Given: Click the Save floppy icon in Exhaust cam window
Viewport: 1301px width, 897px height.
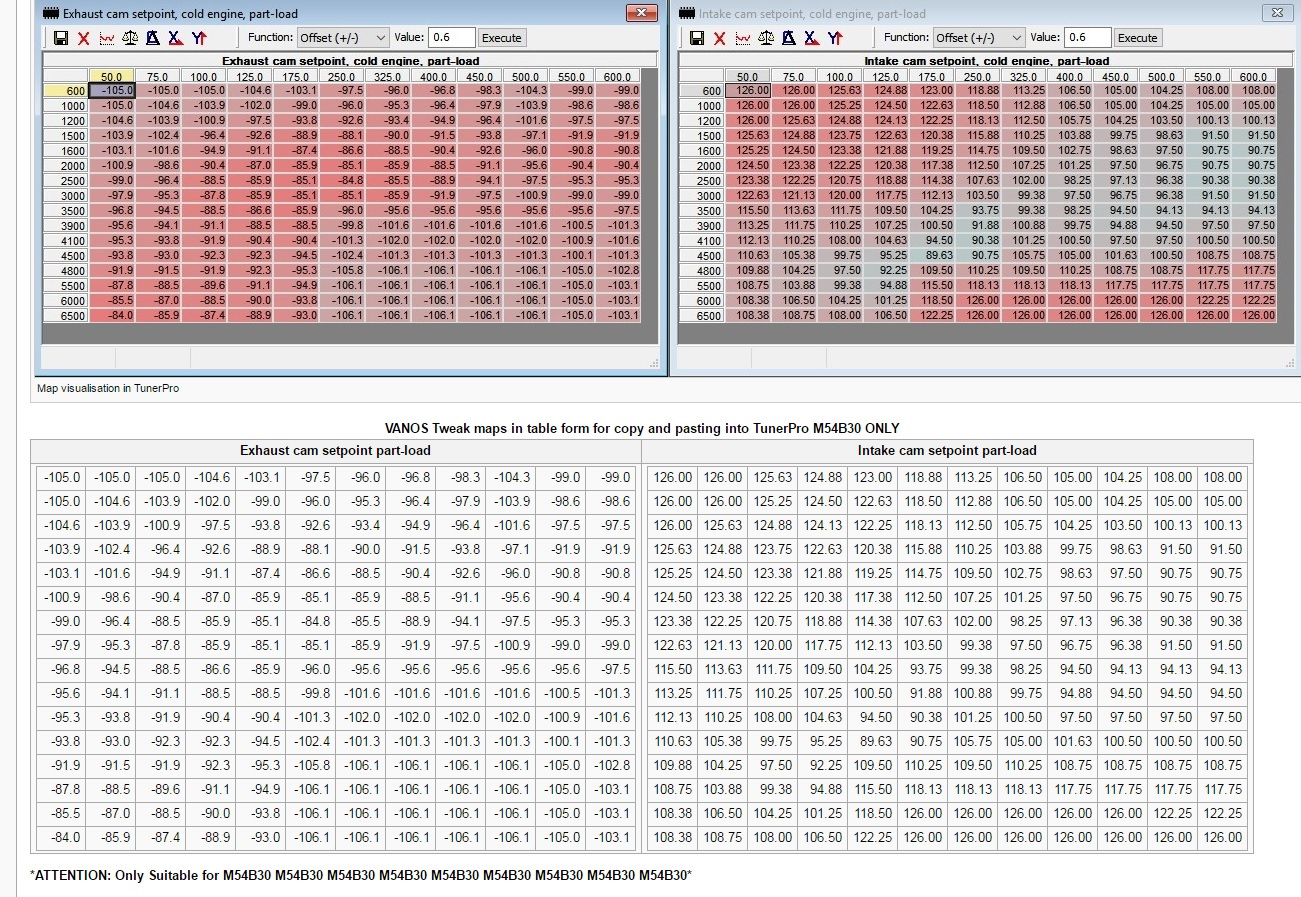Looking at the screenshot, I should (60, 38).
